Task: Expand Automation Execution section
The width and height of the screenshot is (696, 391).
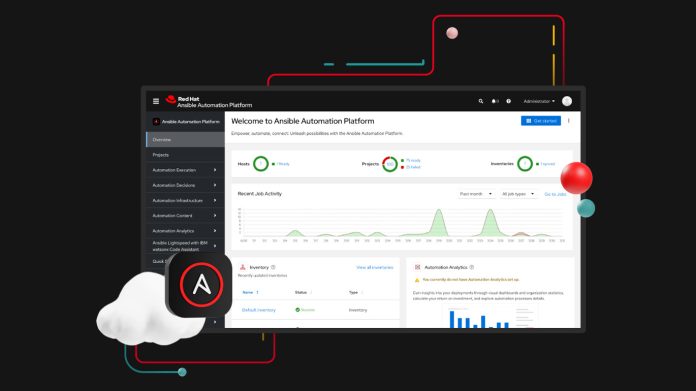Action: tap(185, 170)
